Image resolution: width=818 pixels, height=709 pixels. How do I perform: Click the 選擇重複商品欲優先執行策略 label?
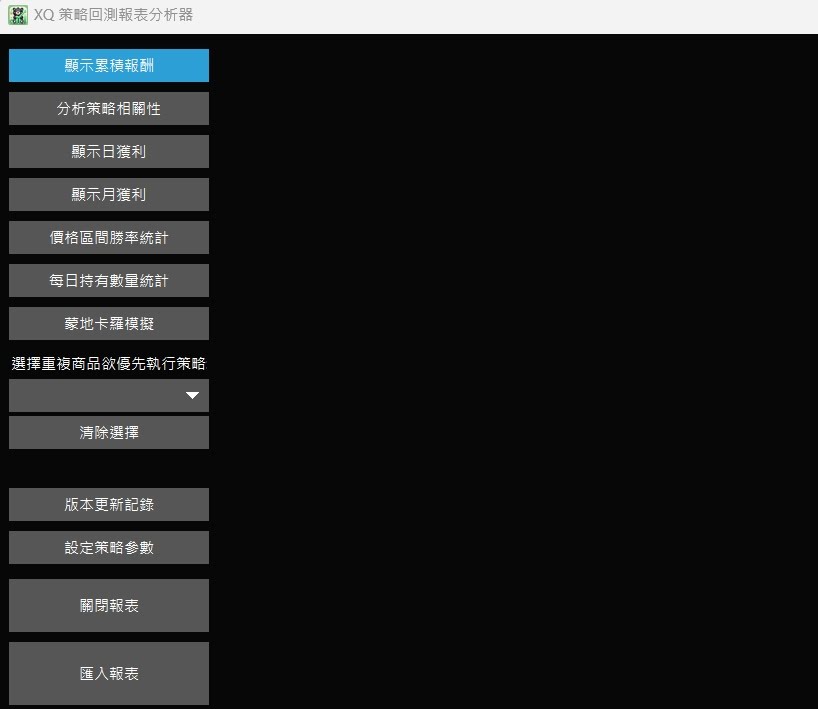(x=109, y=363)
